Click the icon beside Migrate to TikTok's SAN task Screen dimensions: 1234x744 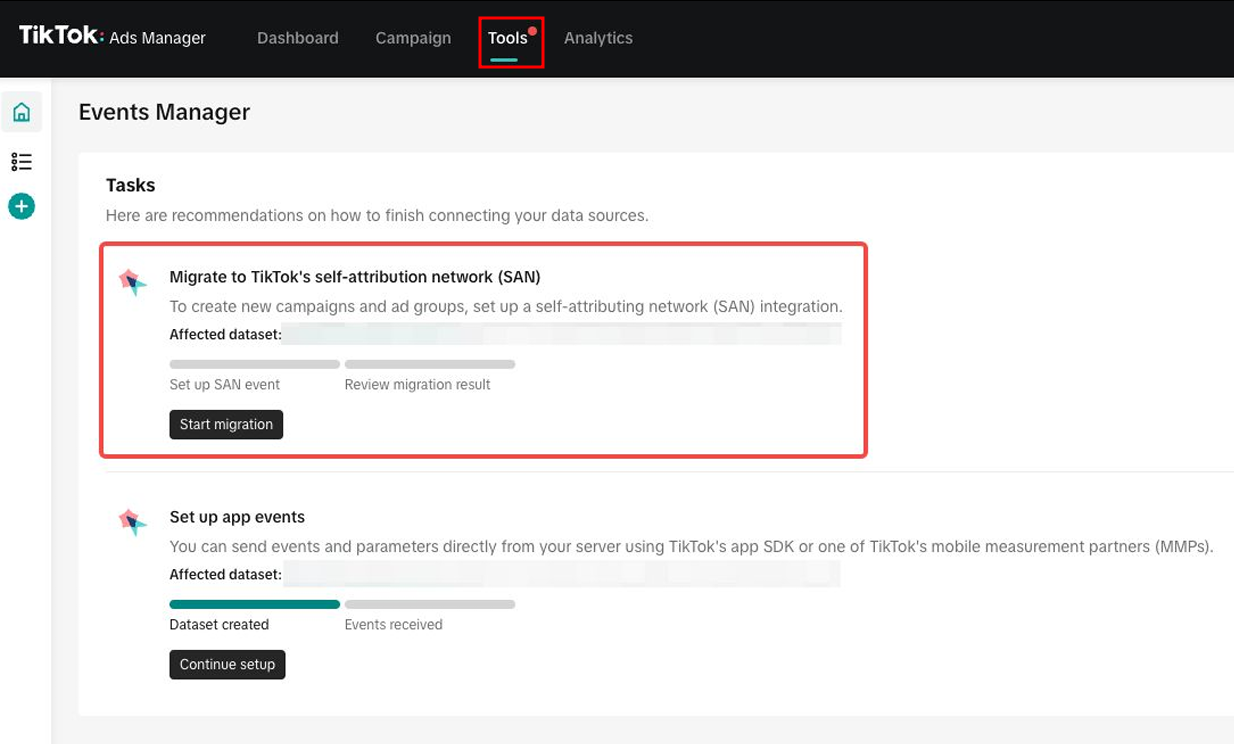click(x=133, y=282)
